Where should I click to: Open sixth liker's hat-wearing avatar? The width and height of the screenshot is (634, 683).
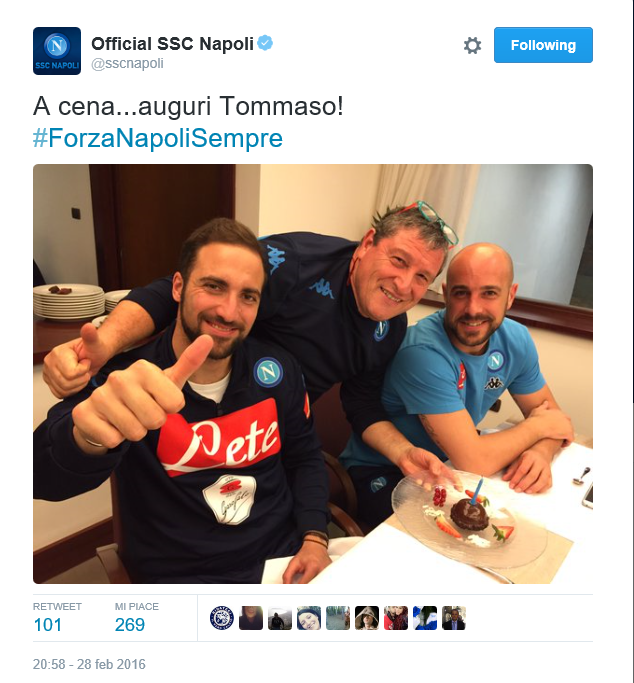click(x=367, y=618)
